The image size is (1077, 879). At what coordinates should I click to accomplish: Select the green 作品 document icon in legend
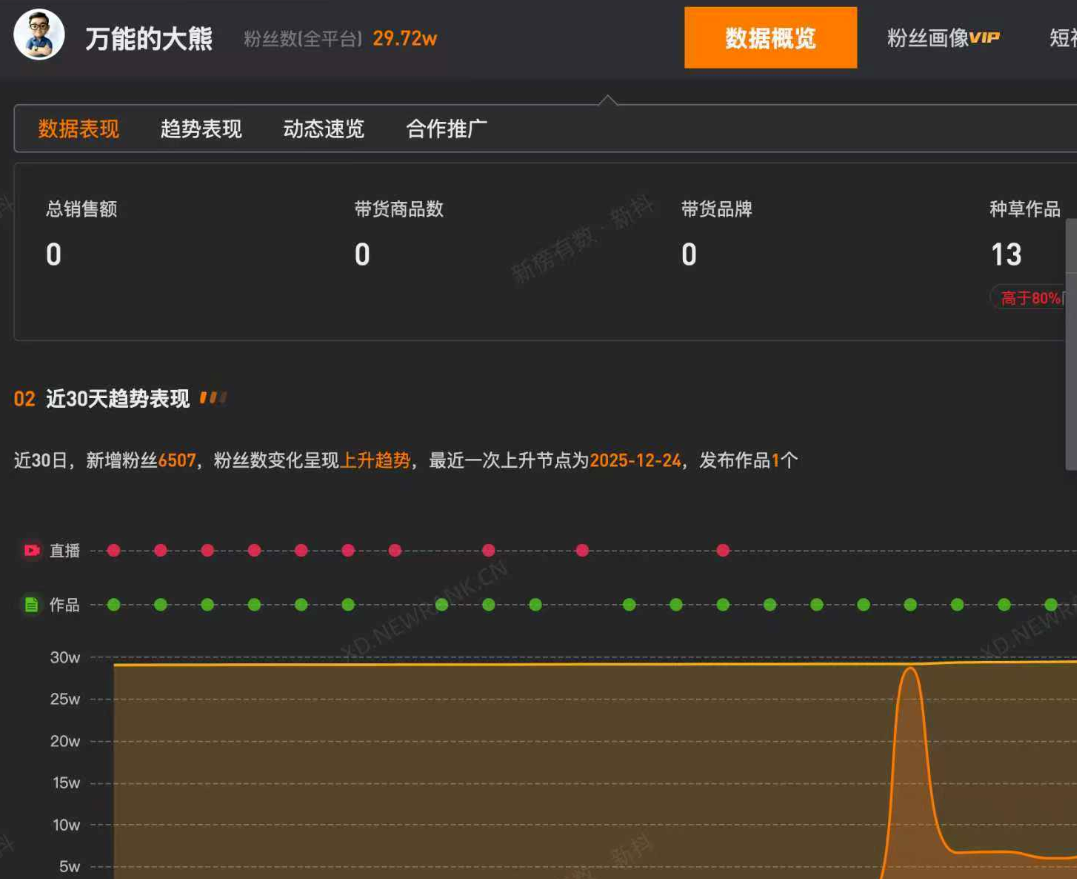(x=29, y=604)
